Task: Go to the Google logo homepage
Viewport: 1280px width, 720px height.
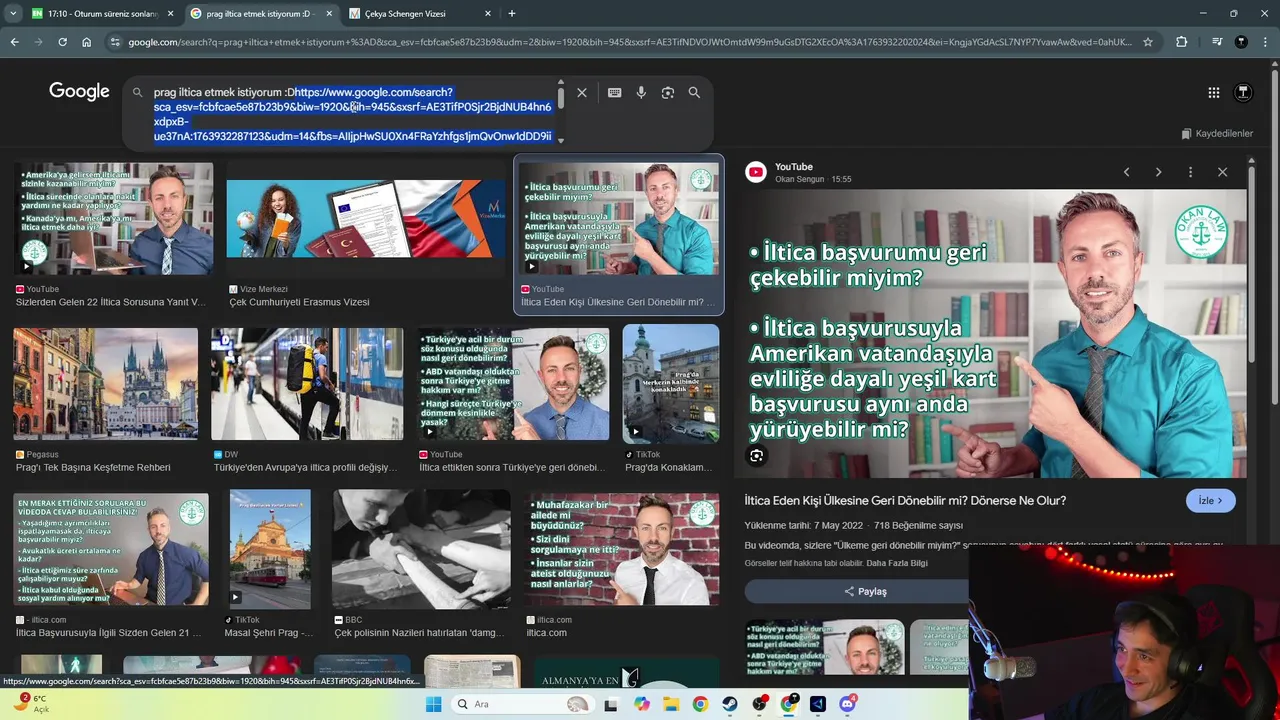Action: [79, 92]
